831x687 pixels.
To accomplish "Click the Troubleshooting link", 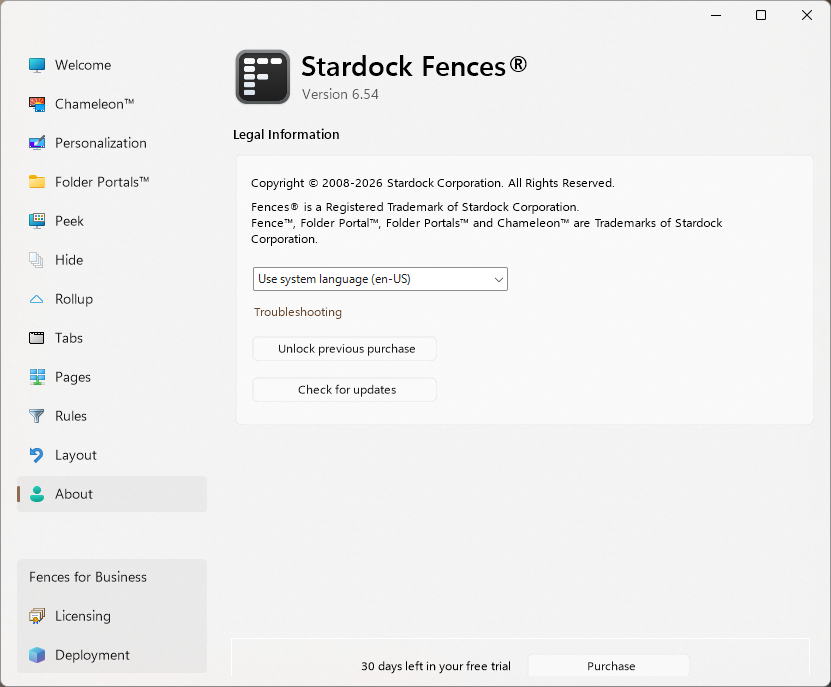I will [298, 312].
